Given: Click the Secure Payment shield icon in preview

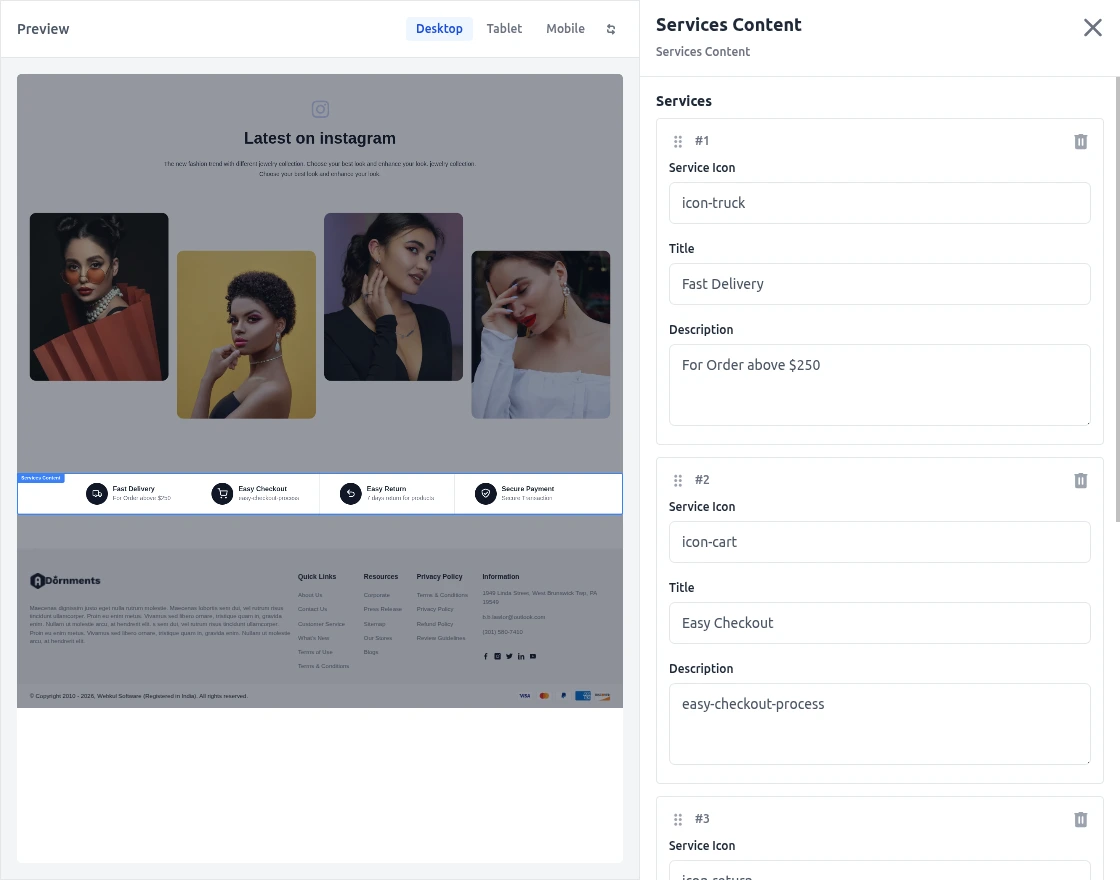Looking at the screenshot, I should pos(486,494).
